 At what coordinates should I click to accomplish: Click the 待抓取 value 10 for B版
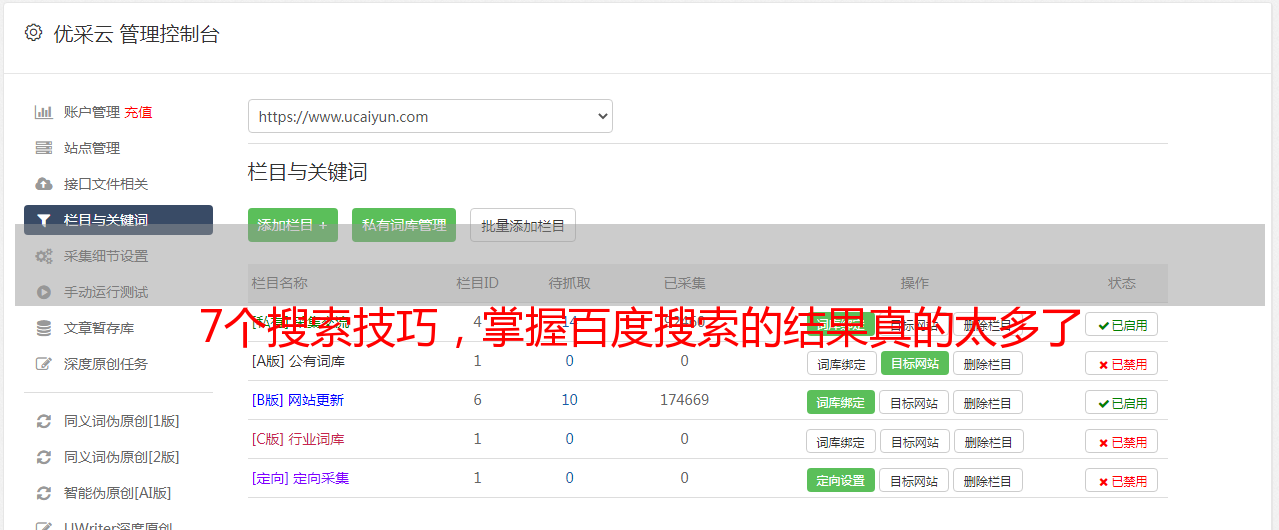570,400
